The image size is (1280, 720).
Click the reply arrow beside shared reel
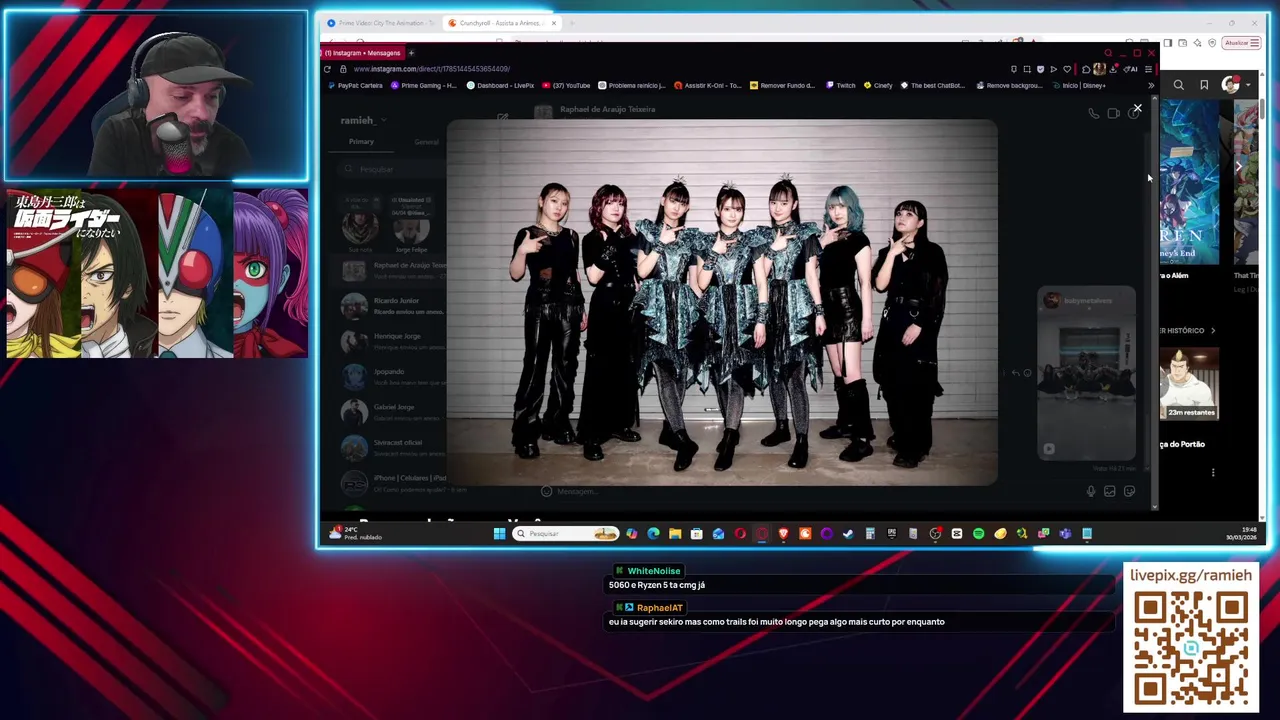[1015, 373]
